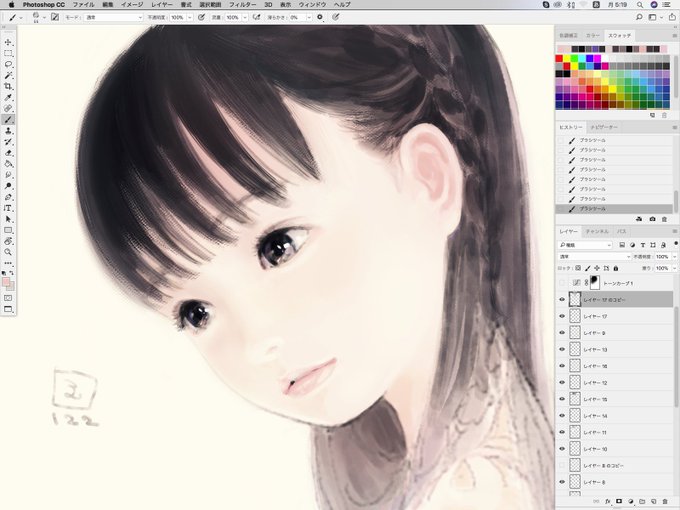Image resolution: width=680 pixels, height=510 pixels.
Task: Select the Paint Bucket tool
Action: [x=8, y=164]
